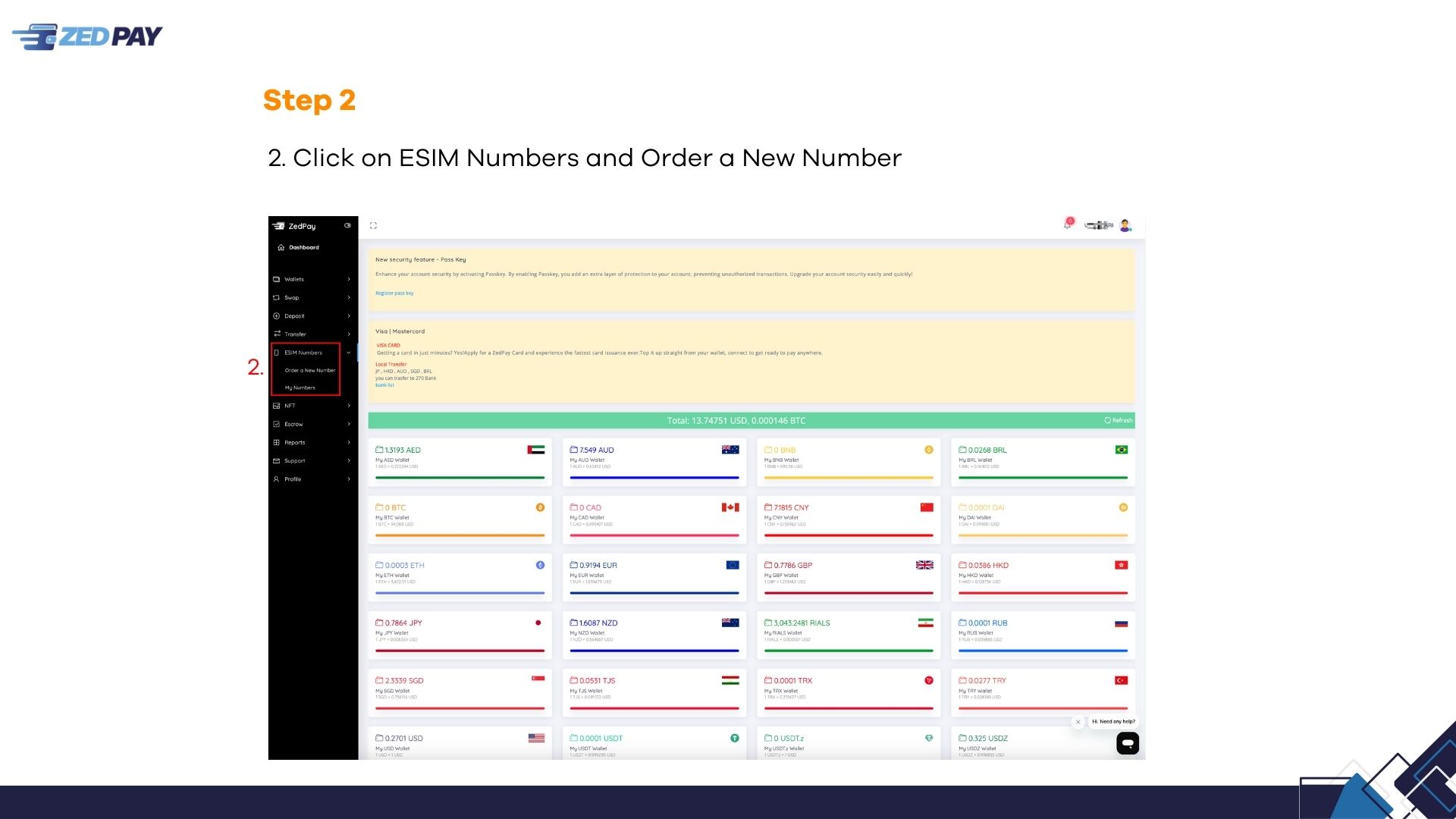Click the Russia flag on RUB wallet
1456x819 pixels.
coord(1122,623)
